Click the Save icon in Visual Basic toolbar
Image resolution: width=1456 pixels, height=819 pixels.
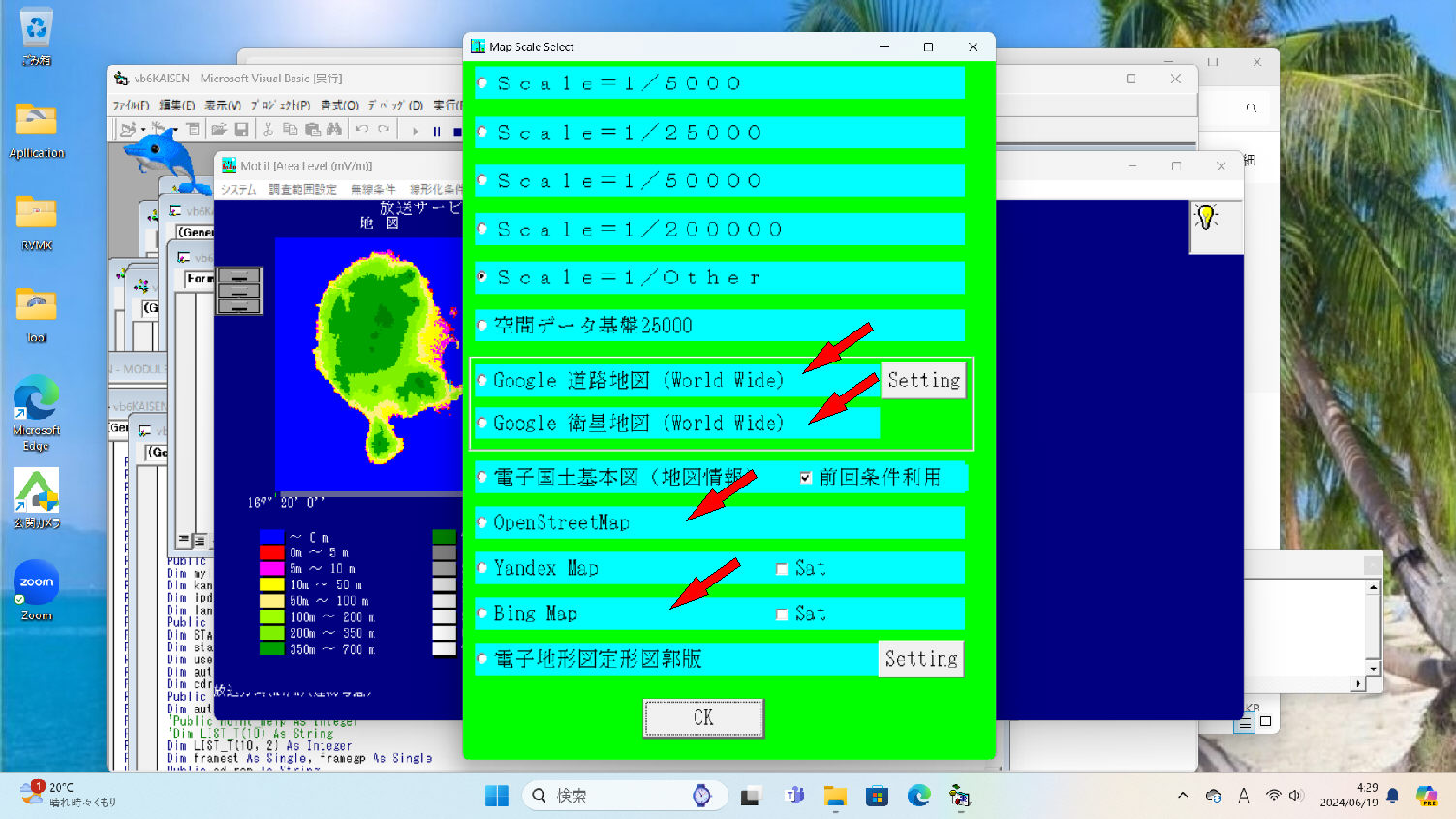pos(241,129)
